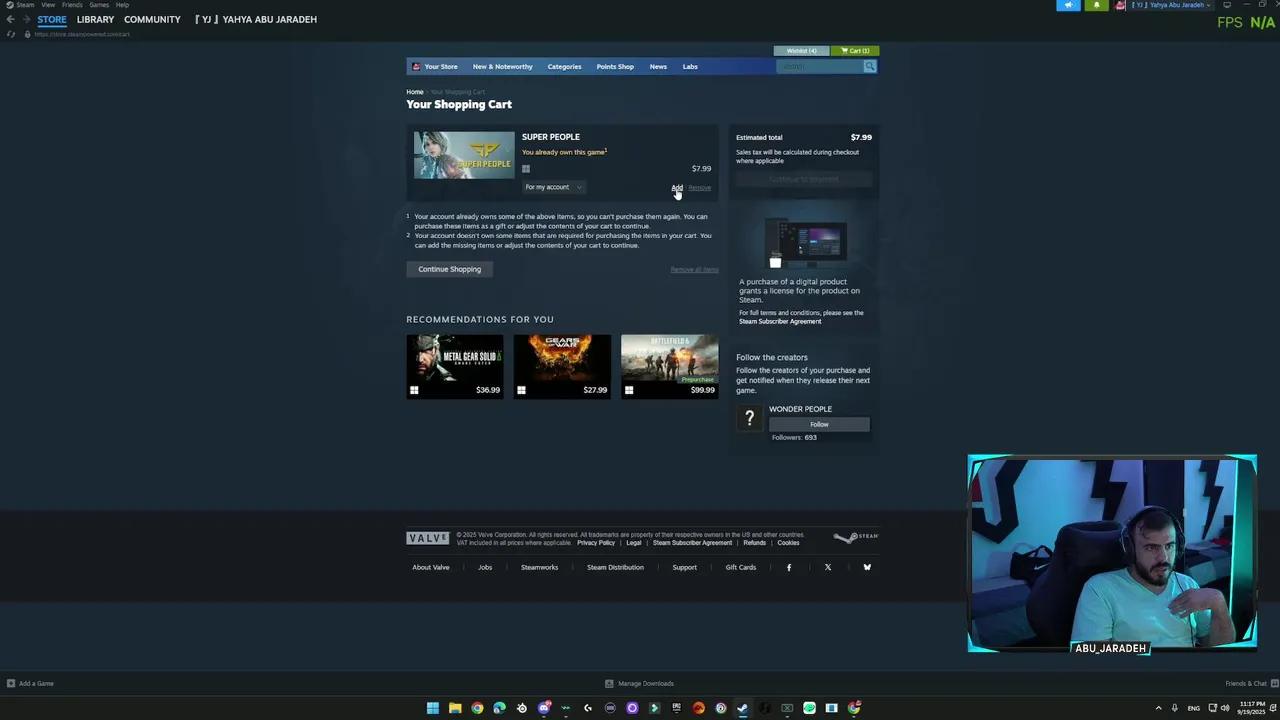The image size is (1280, 720).
Task: Open the Battlefield 6 recommendation
Action: [669, 367]
